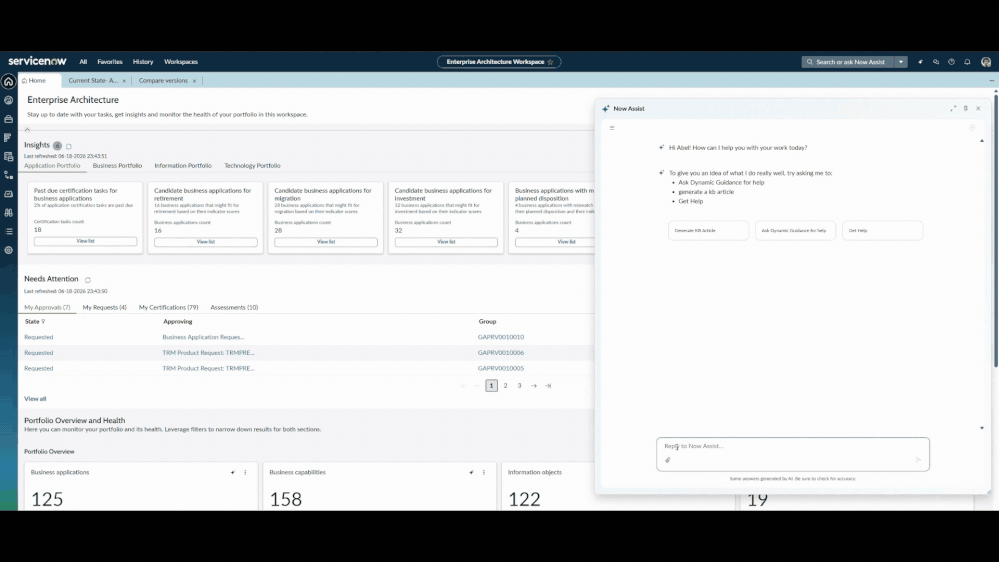Switch to My Certifications (79) tab
The width and height of the screenshot is (999, 562).
pos(169,307)
